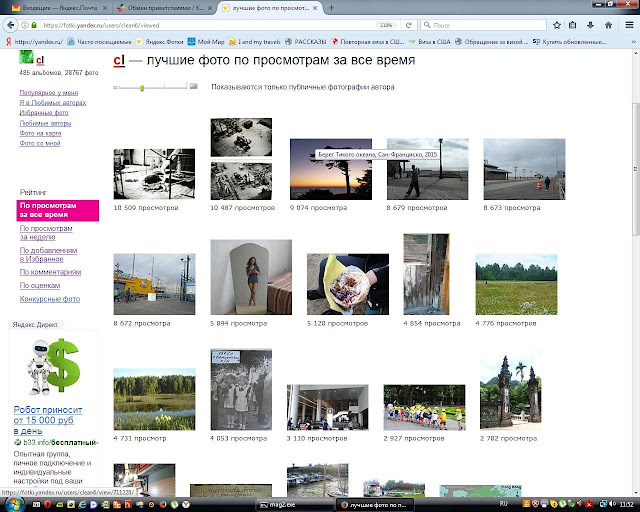The image size is (640, 512).
Task: Open the https://yandex.ru/ bookmark
Action: 35,42
